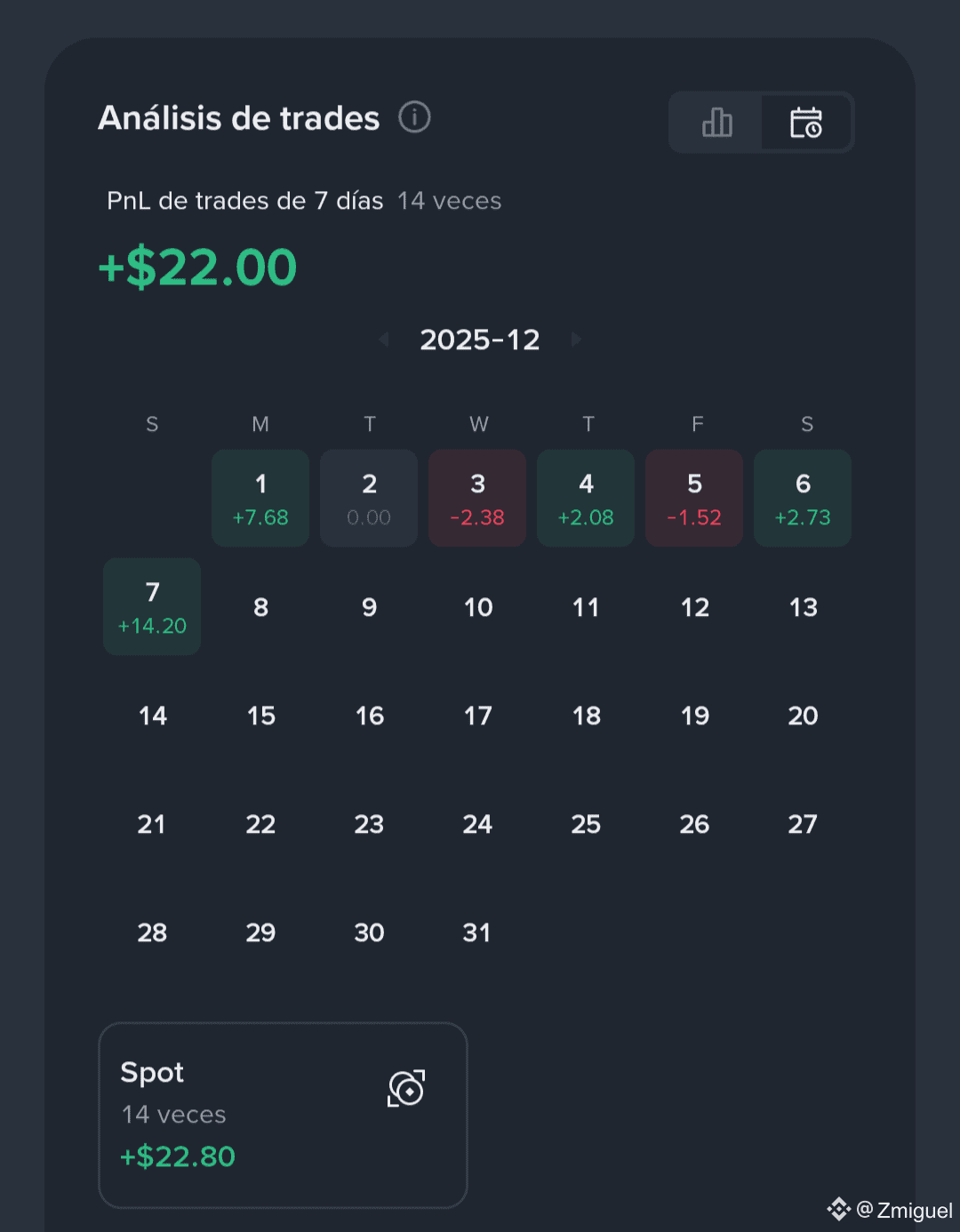
Task: Select day 15 in calendar
Action: tap(261, 716)
